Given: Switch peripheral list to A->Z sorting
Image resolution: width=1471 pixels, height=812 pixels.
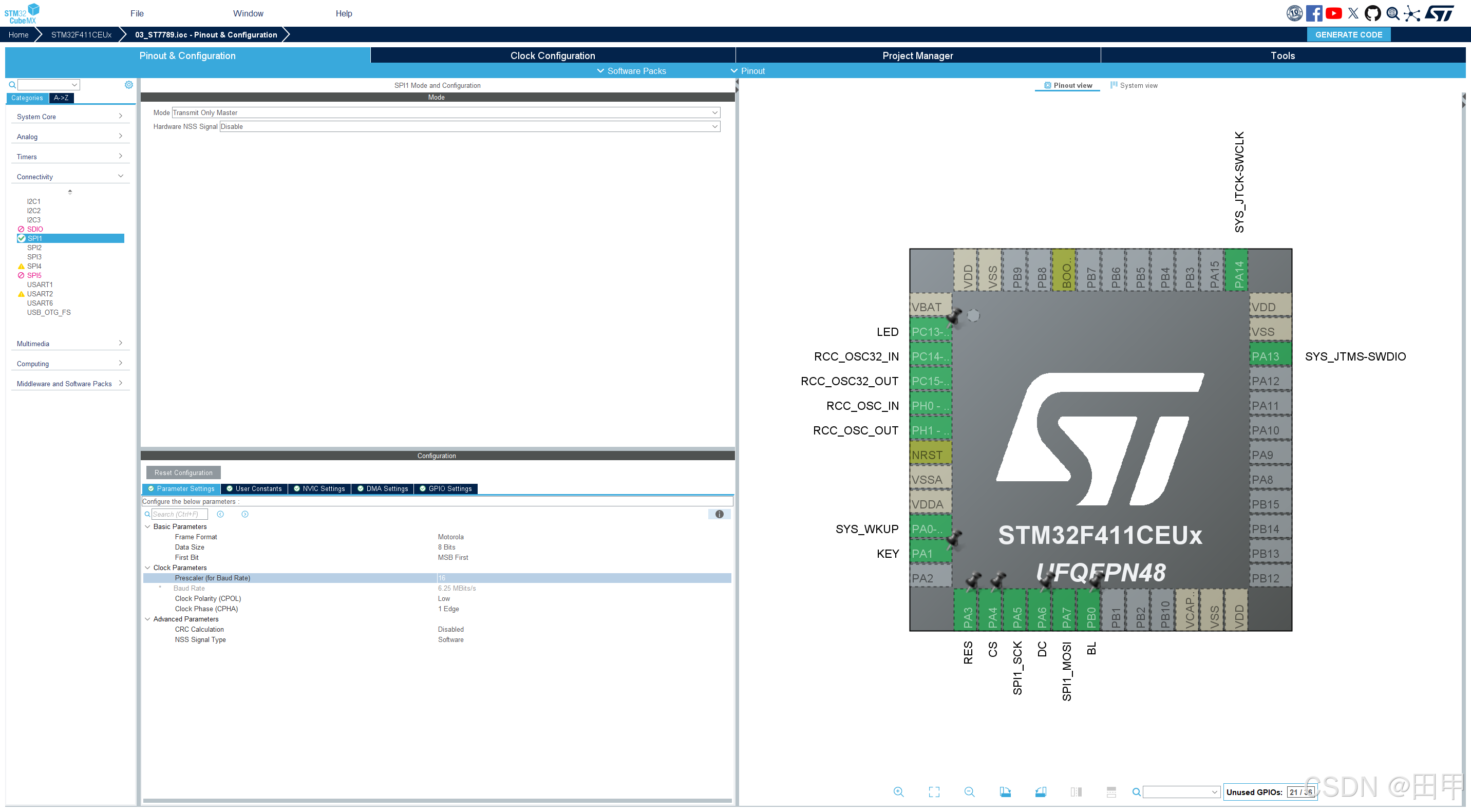Looking at the screenshot, I should pos(61,98).
